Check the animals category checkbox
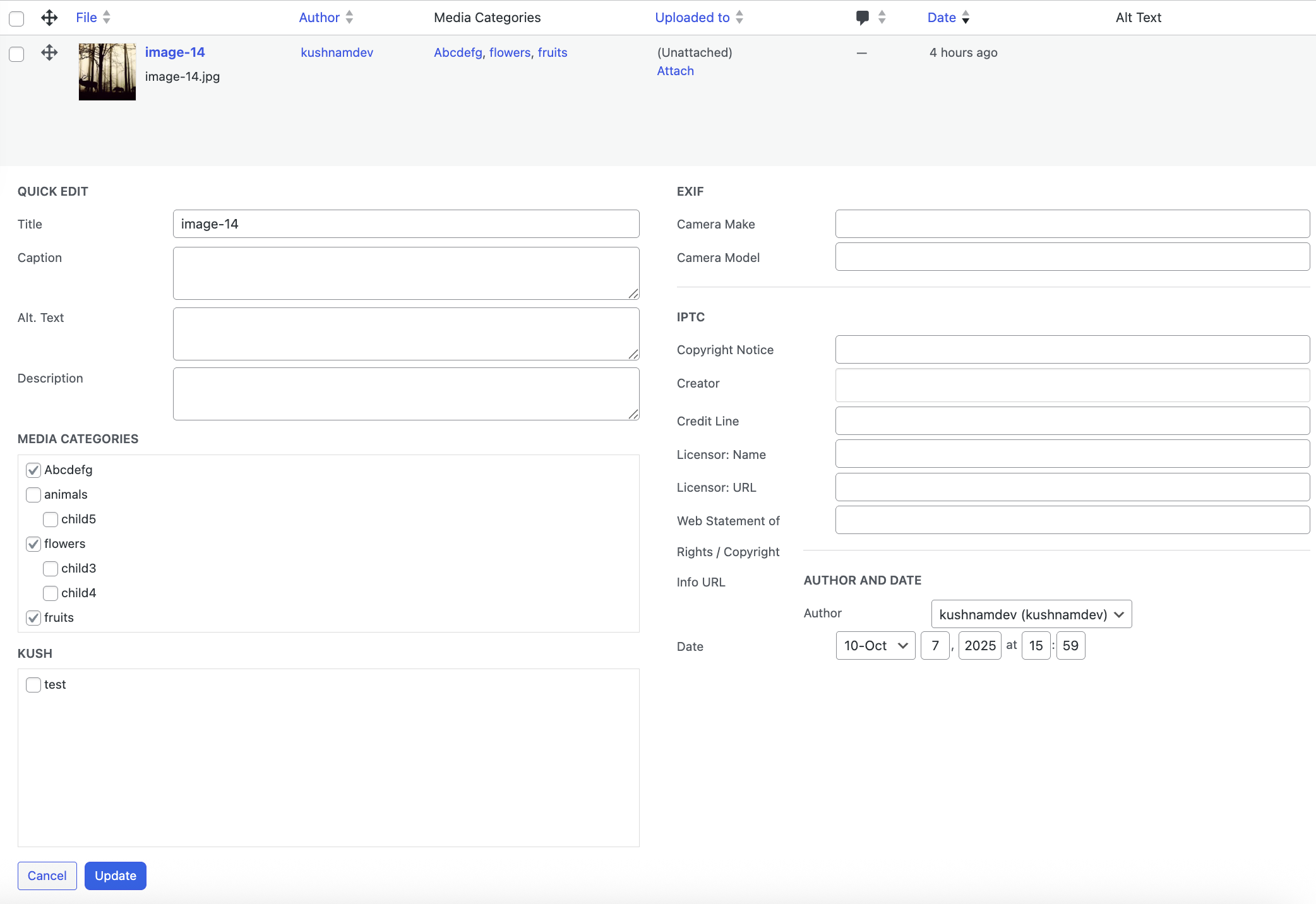Screen dimensions: 1316x904 33,495
